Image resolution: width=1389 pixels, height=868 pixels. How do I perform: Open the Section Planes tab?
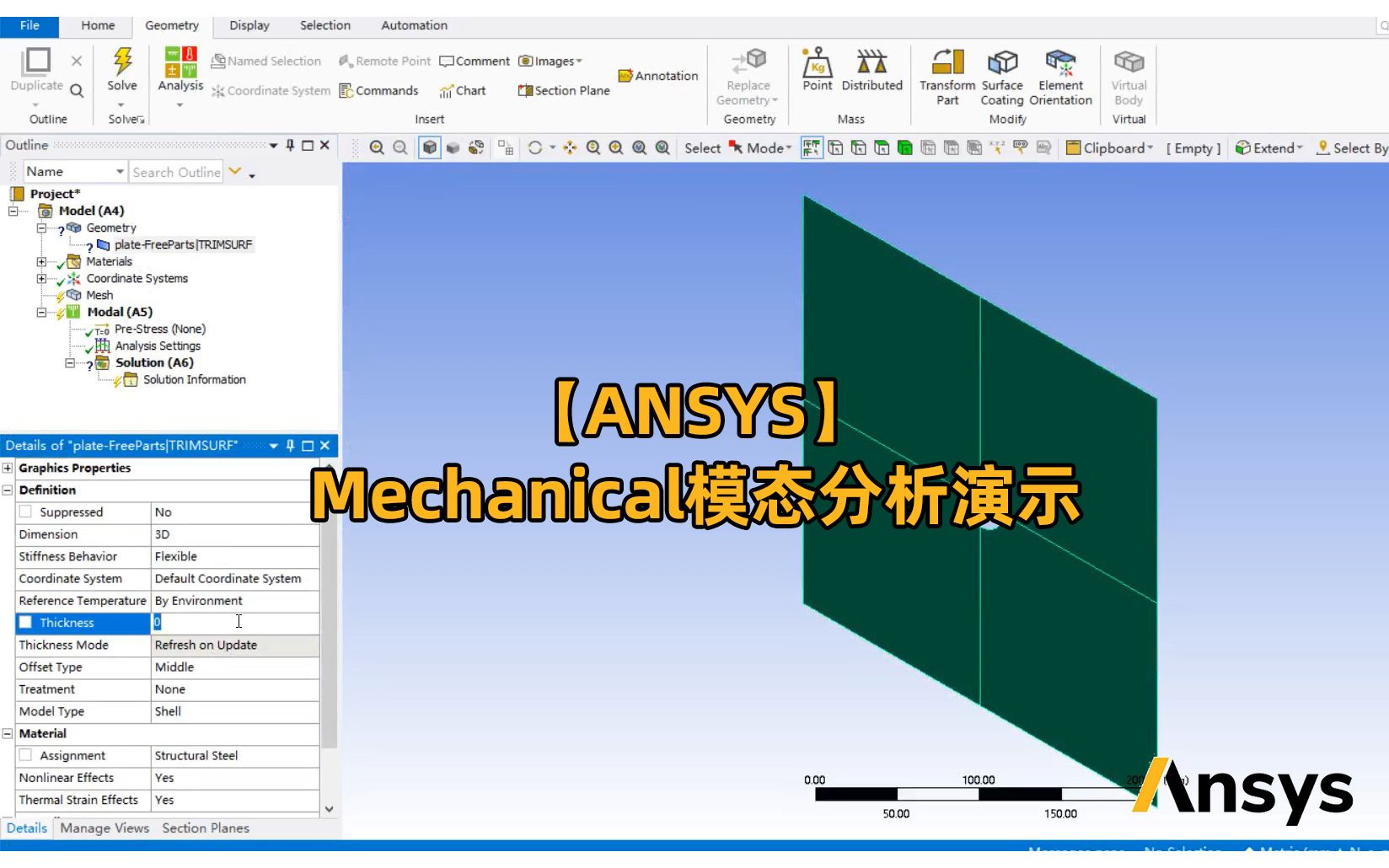(x=206, y=828)
